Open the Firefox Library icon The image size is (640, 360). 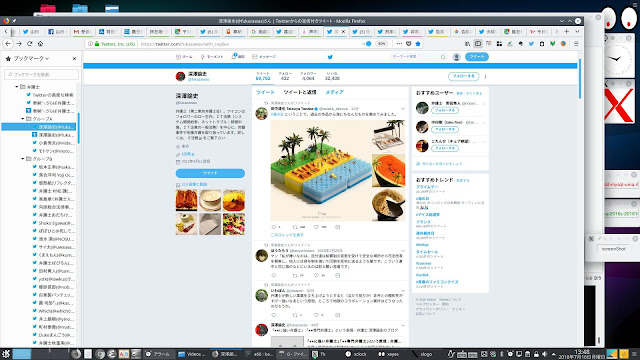click(467, 44)
